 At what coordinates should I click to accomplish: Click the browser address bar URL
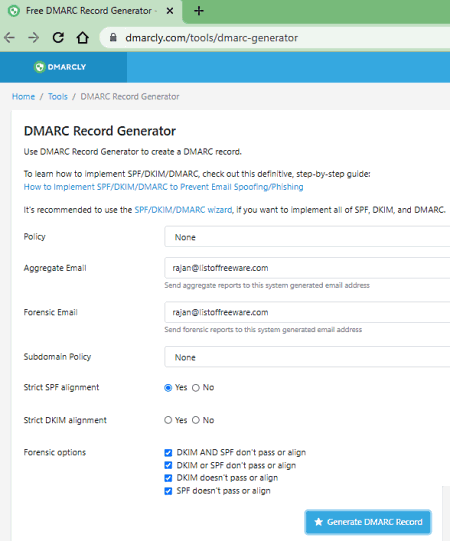(x=212, y=38)
